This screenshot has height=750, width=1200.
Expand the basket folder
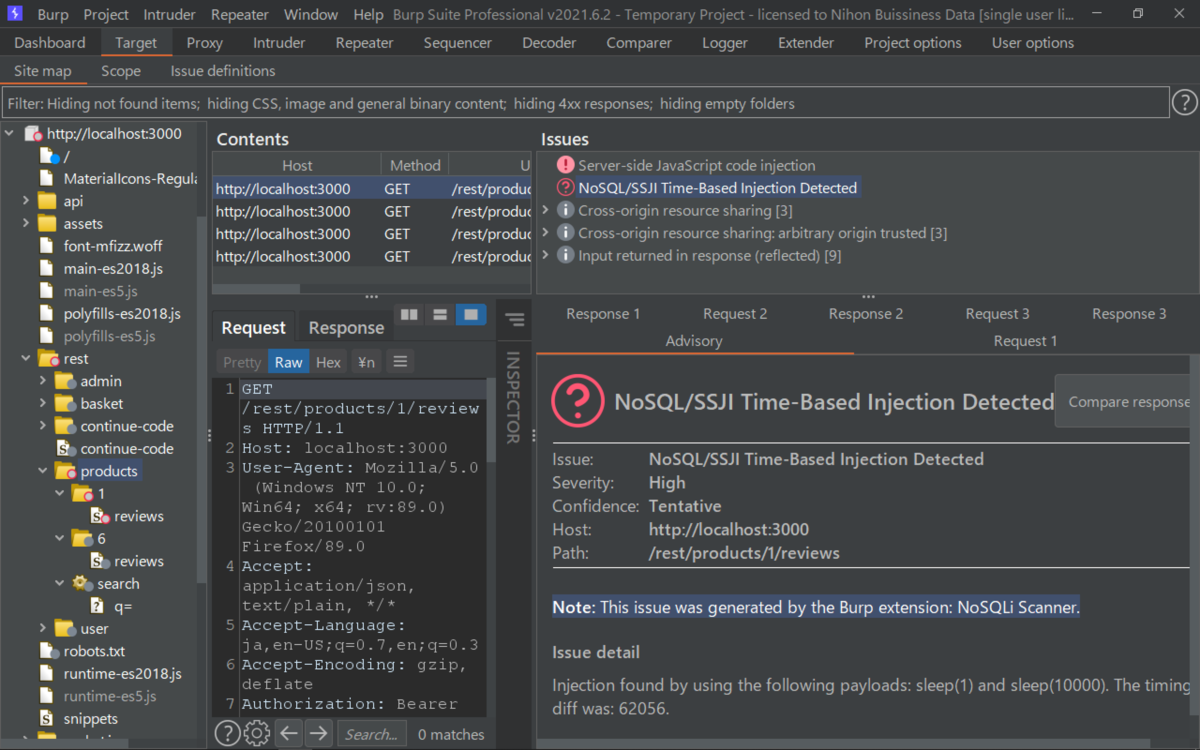pyautogui.click(x=43, y=403)
